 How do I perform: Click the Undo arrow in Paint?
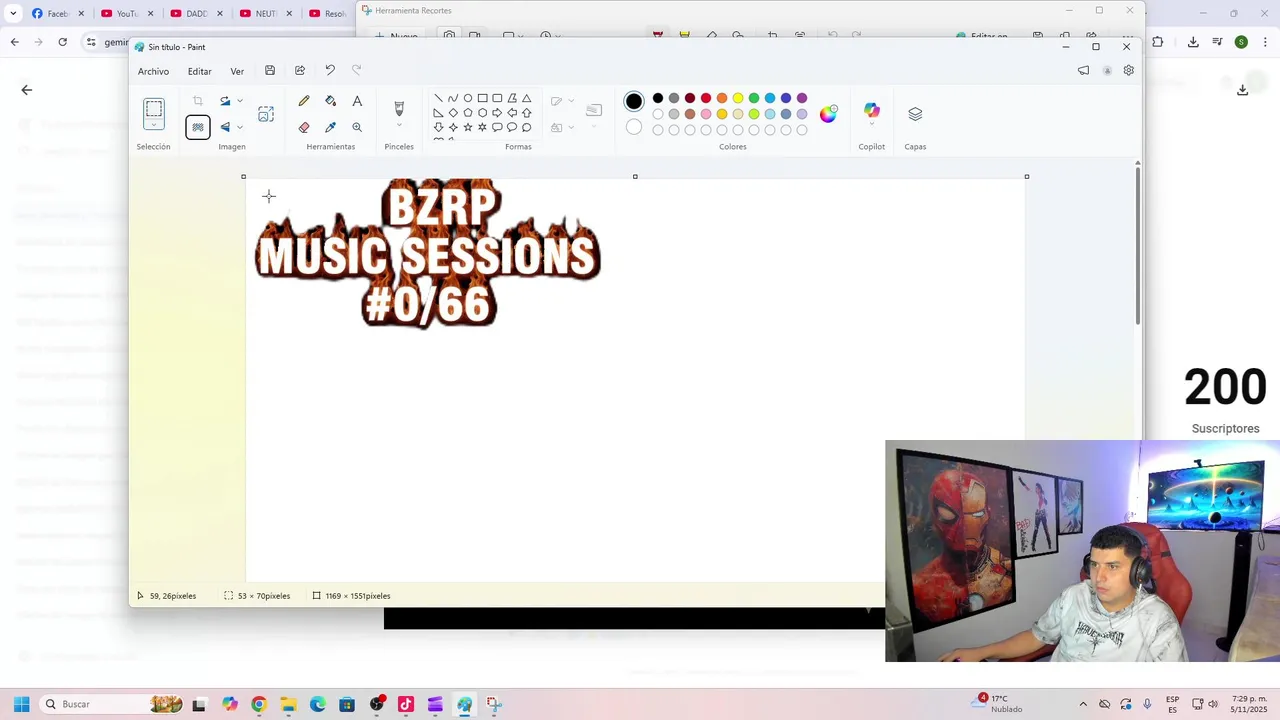[x=329, y=71]
